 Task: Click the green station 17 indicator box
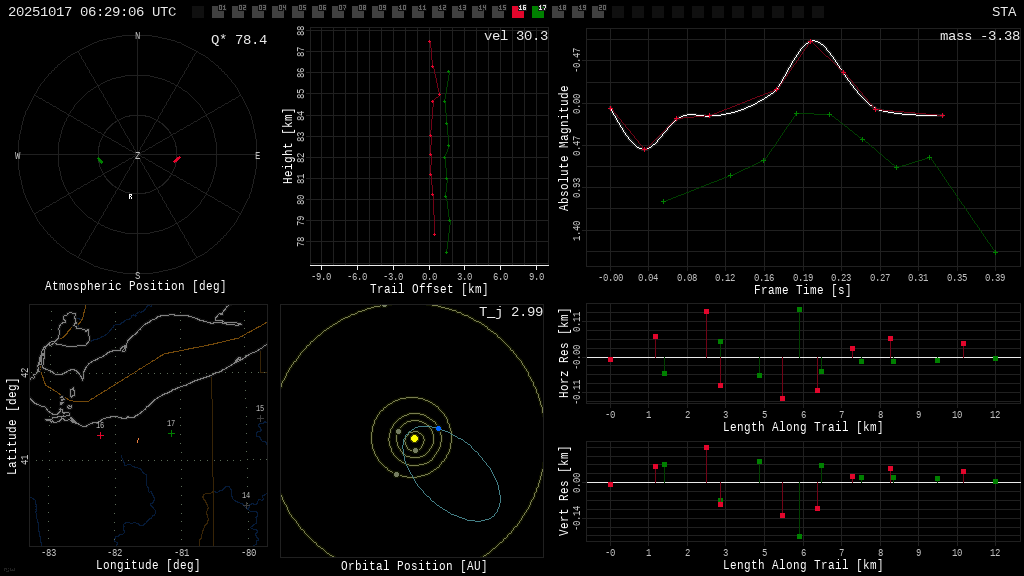click(x=538, y=12)
